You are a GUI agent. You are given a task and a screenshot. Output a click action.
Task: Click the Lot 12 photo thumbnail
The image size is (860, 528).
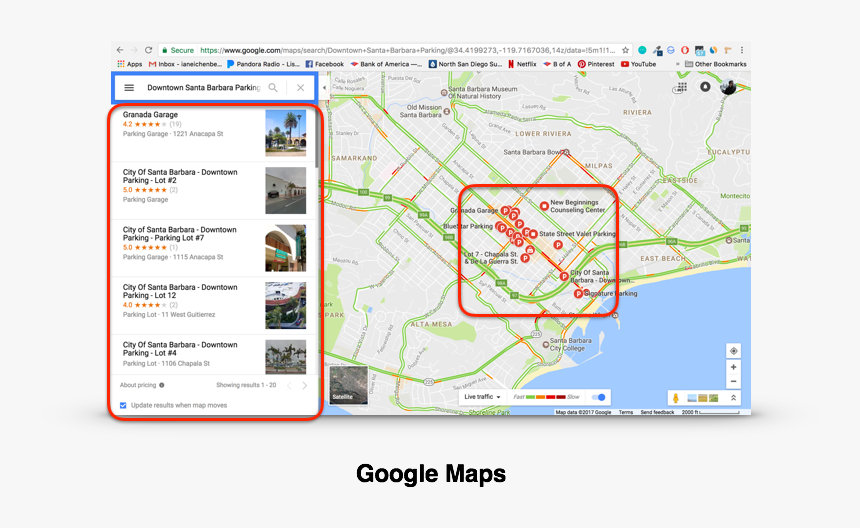(286, 306)
